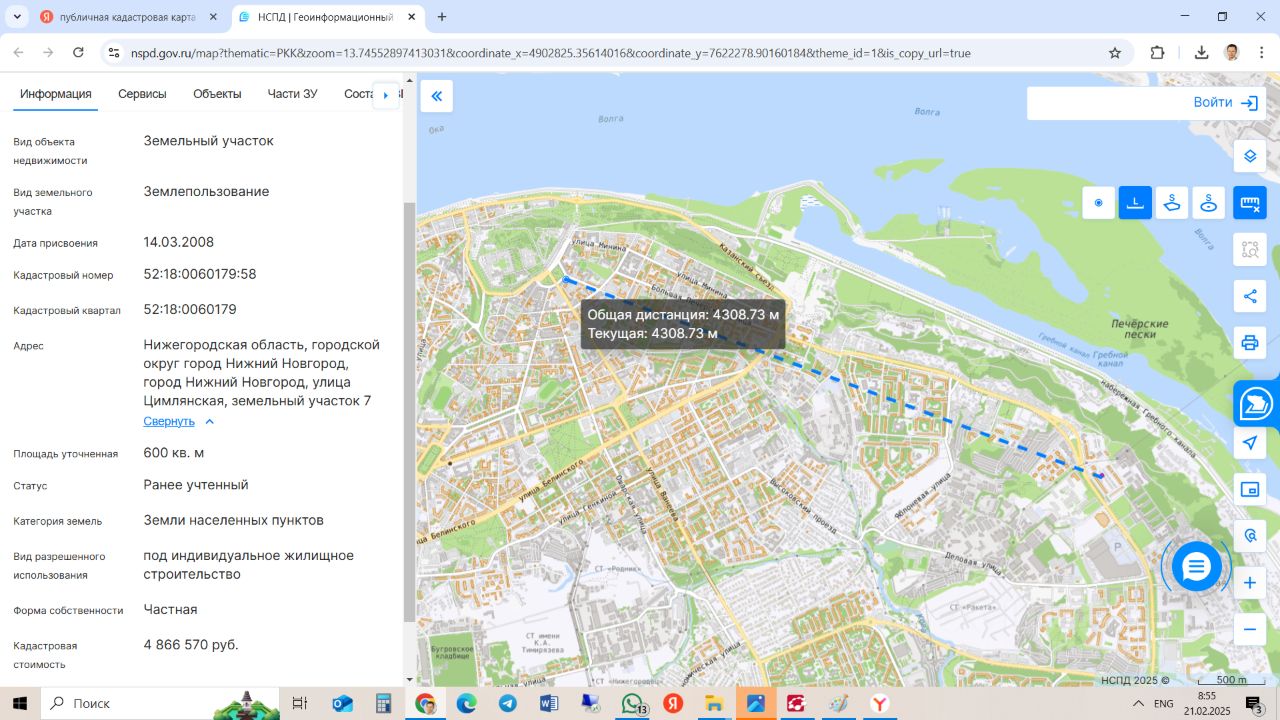Print the map using printer icon
The height and width of the screenshot is (720, 1280).
(1249, 343)
